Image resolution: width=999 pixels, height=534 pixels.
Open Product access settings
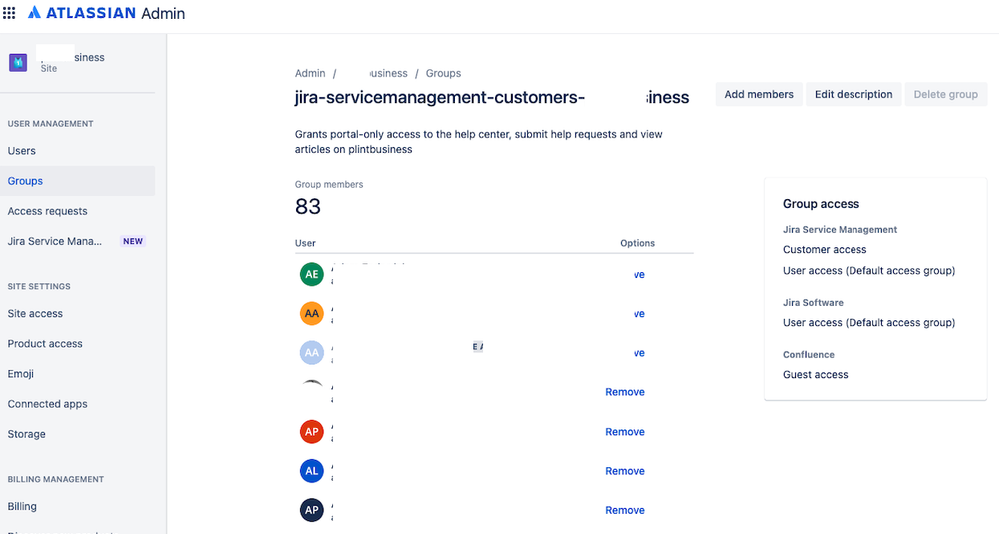(x=77, y=343)
